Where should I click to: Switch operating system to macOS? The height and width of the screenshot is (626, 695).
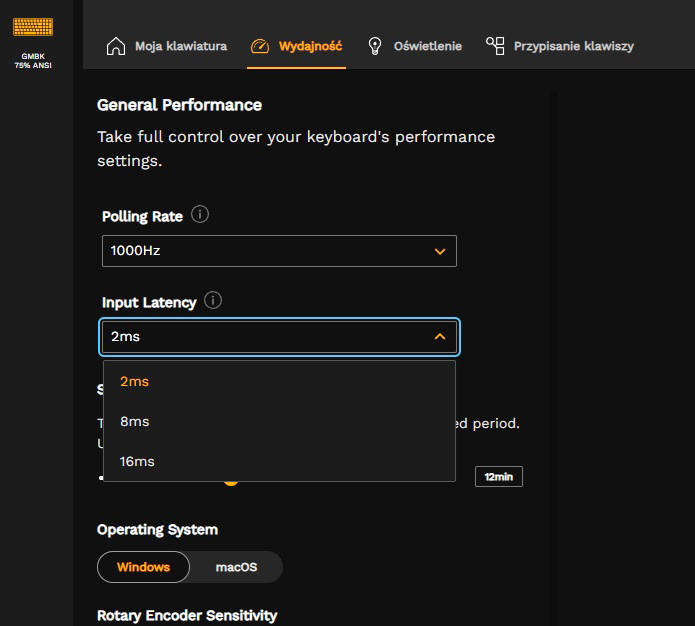(236, 567)
